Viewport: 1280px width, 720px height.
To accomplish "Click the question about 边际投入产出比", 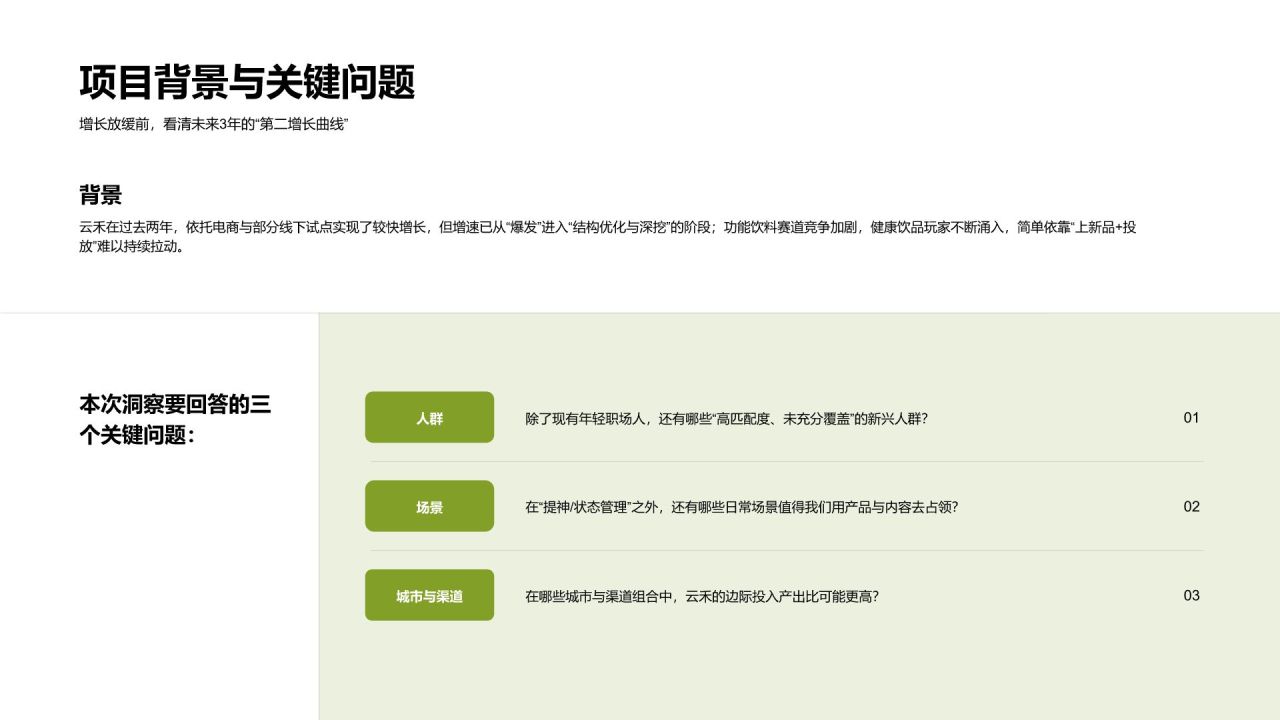I will pyautogui.click(x=702, y=596).
